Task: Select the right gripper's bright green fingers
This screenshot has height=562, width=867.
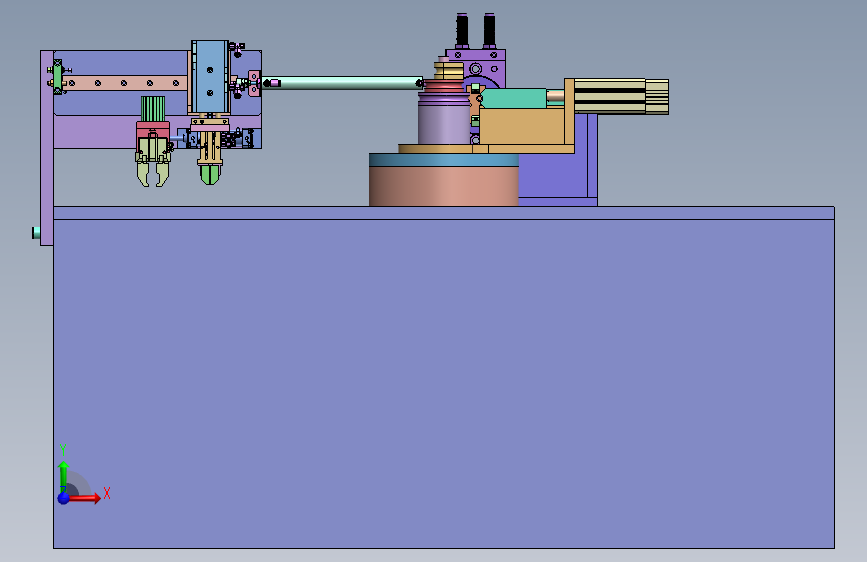Action: [210, 174]
